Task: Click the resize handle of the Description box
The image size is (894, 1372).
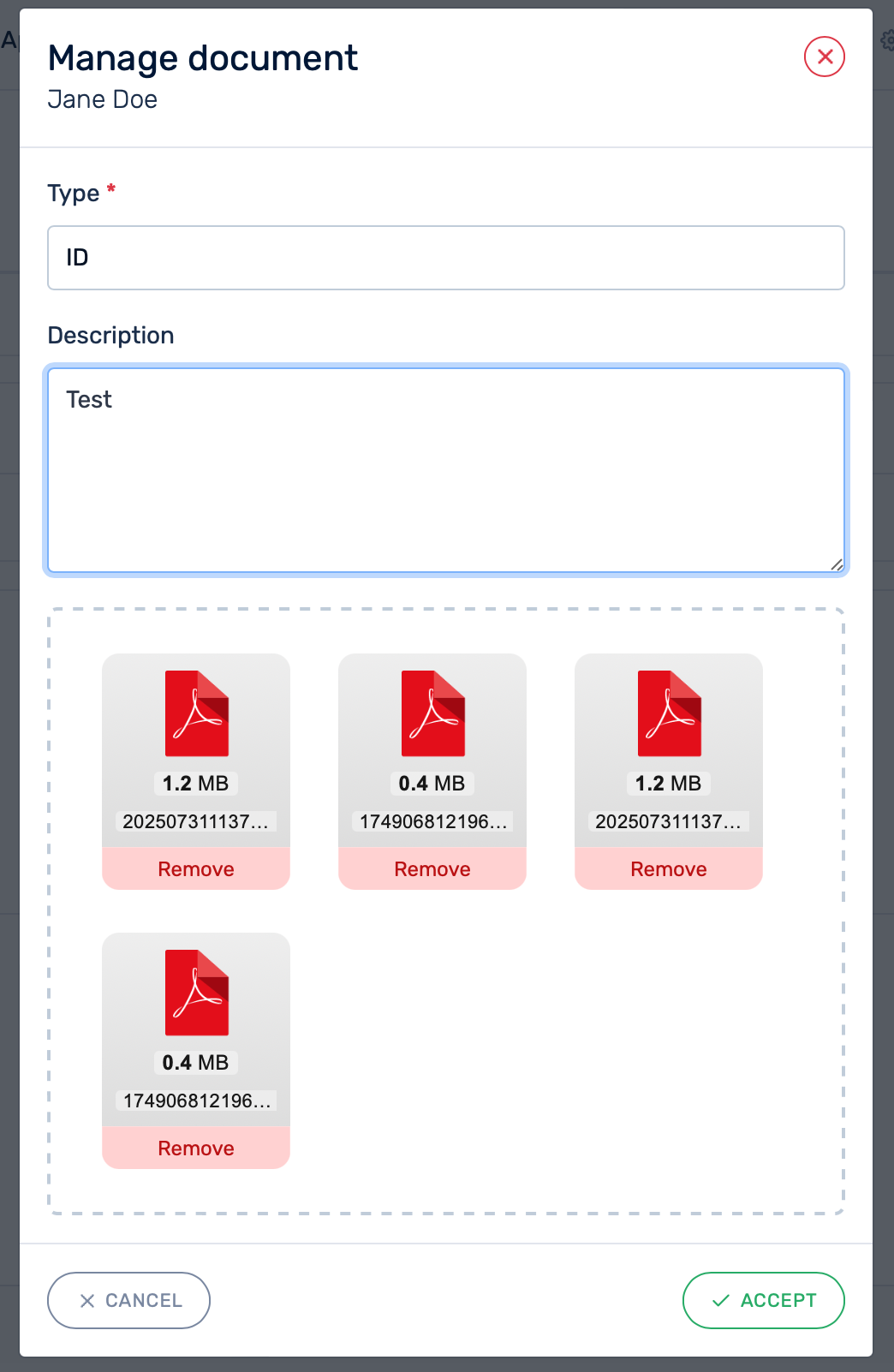Action: tap(837, 564)
